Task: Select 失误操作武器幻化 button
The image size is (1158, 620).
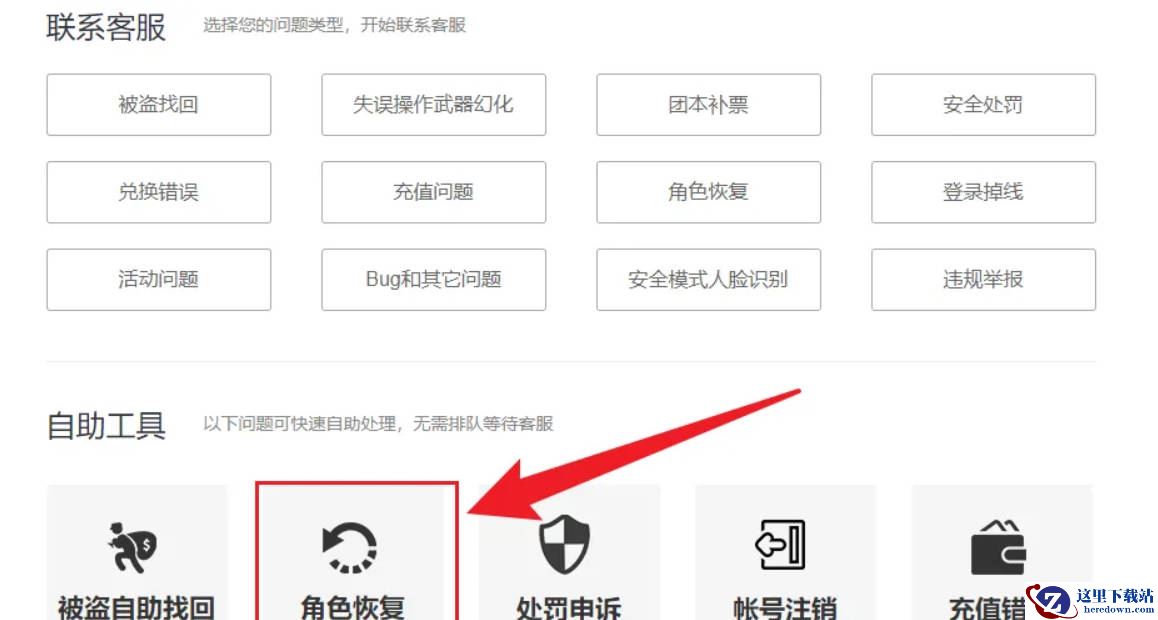Action: point(434,105)
